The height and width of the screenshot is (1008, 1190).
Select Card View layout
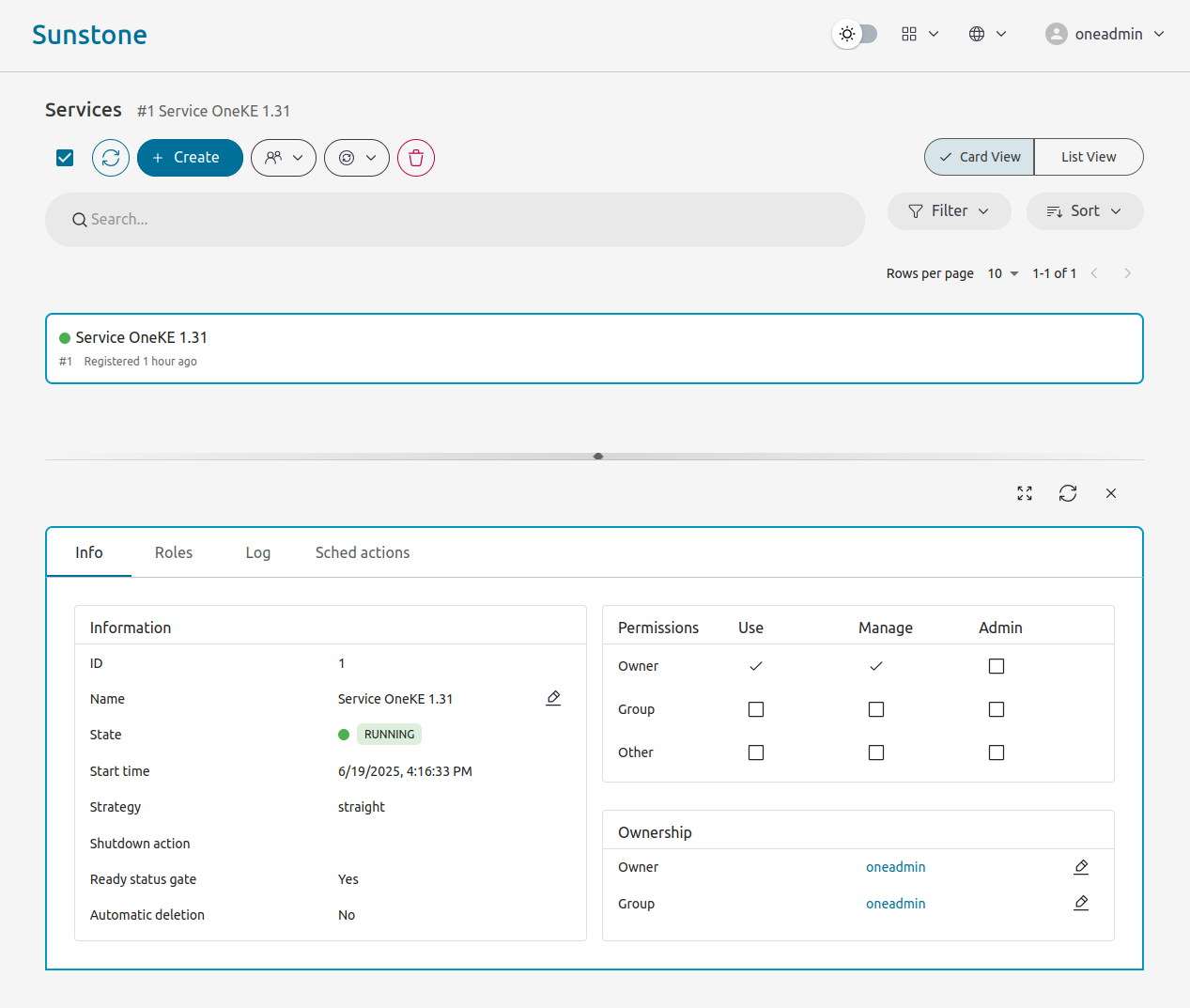coord(980,157)
